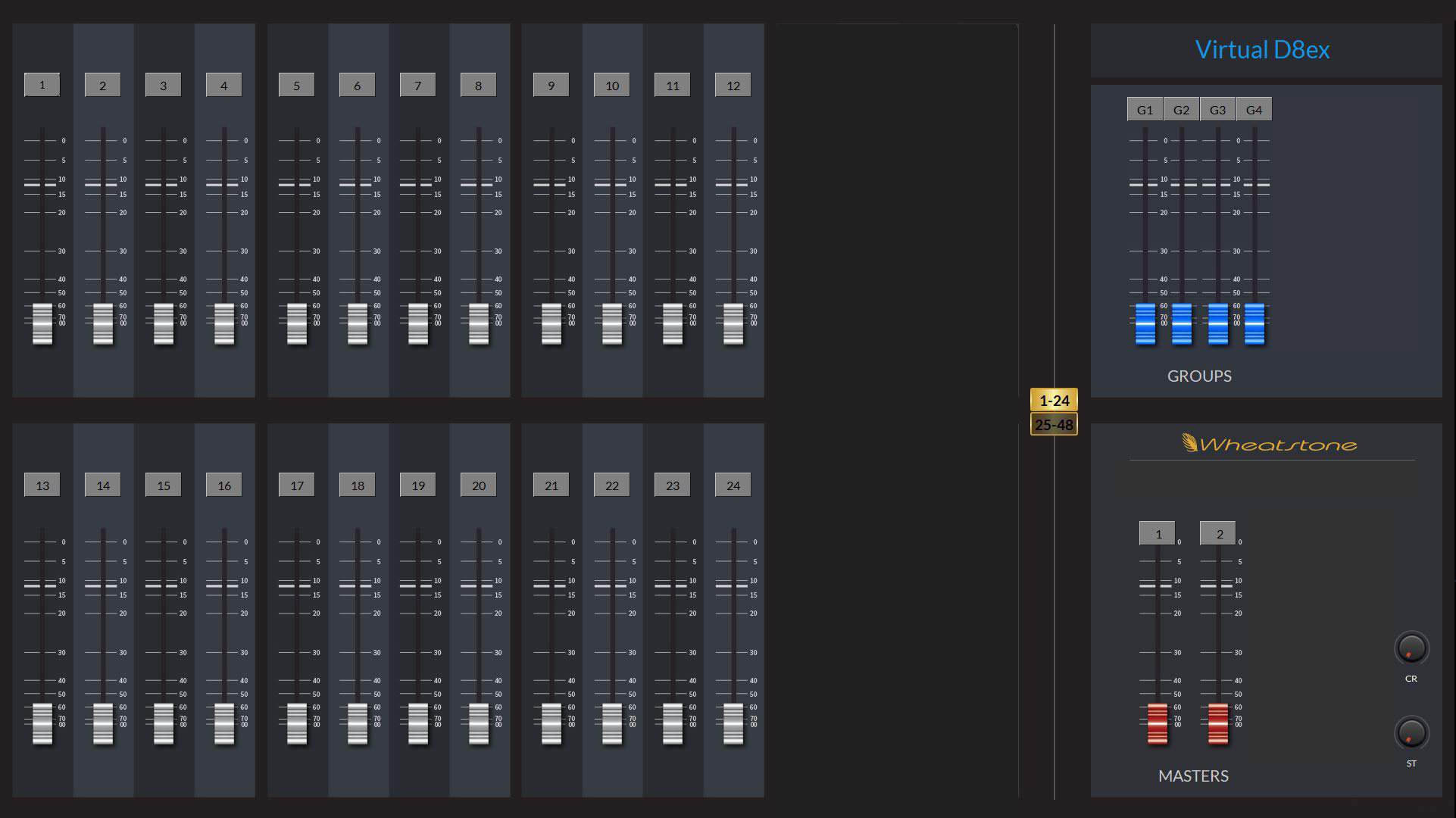1456x818 pixels.
Task: Select channel 24 button
Action: tap(733, 485)
